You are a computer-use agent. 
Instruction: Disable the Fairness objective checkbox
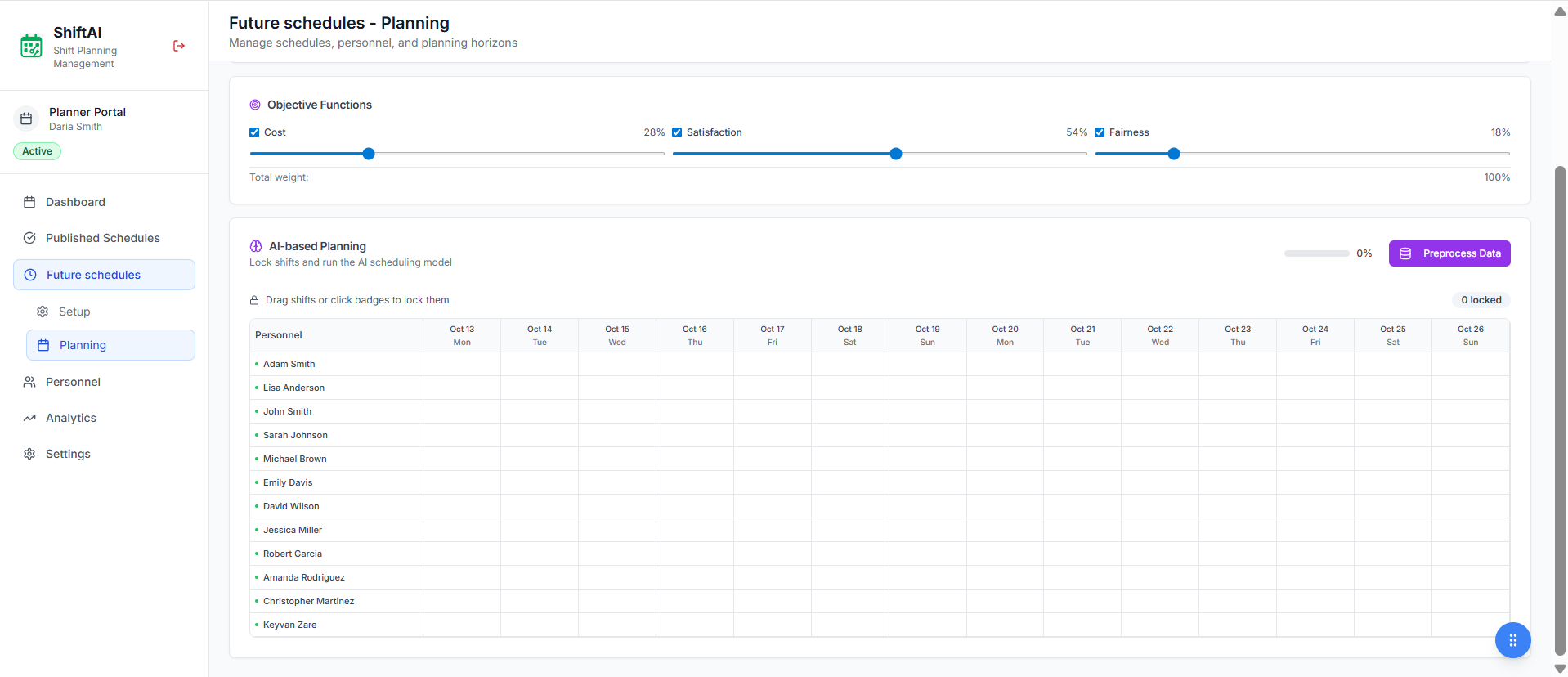[1100, 132]
